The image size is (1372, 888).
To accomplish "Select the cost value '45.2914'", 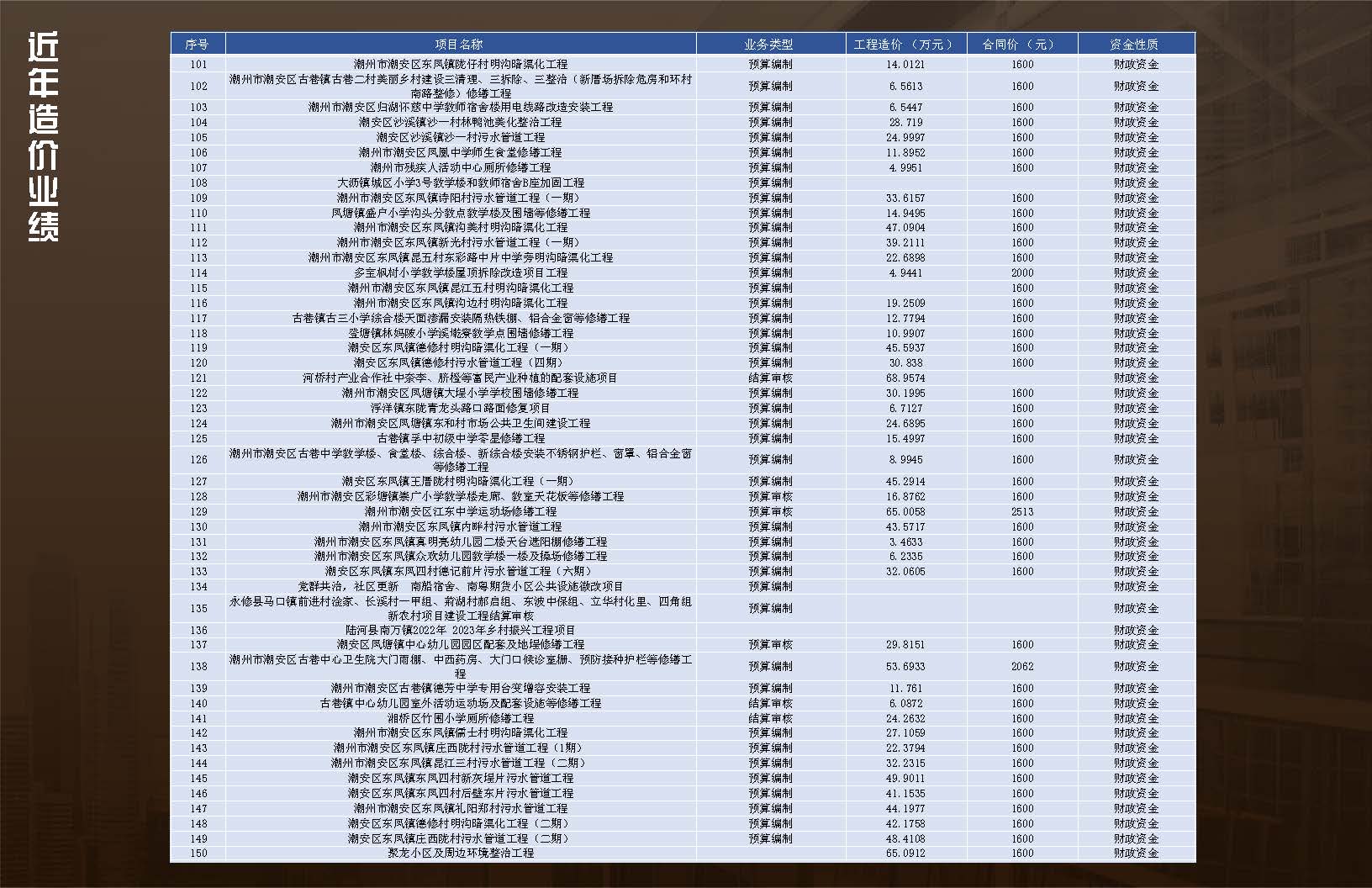I will 905,481.
